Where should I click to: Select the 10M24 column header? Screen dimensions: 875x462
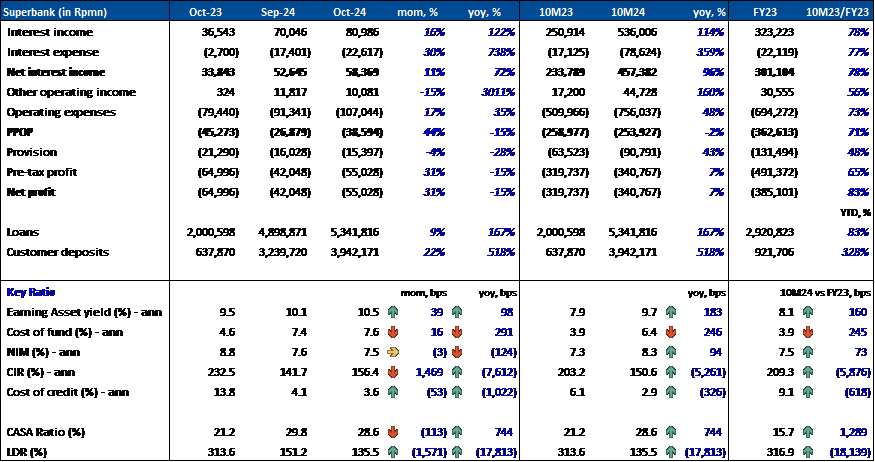click(x=628, y=12)
